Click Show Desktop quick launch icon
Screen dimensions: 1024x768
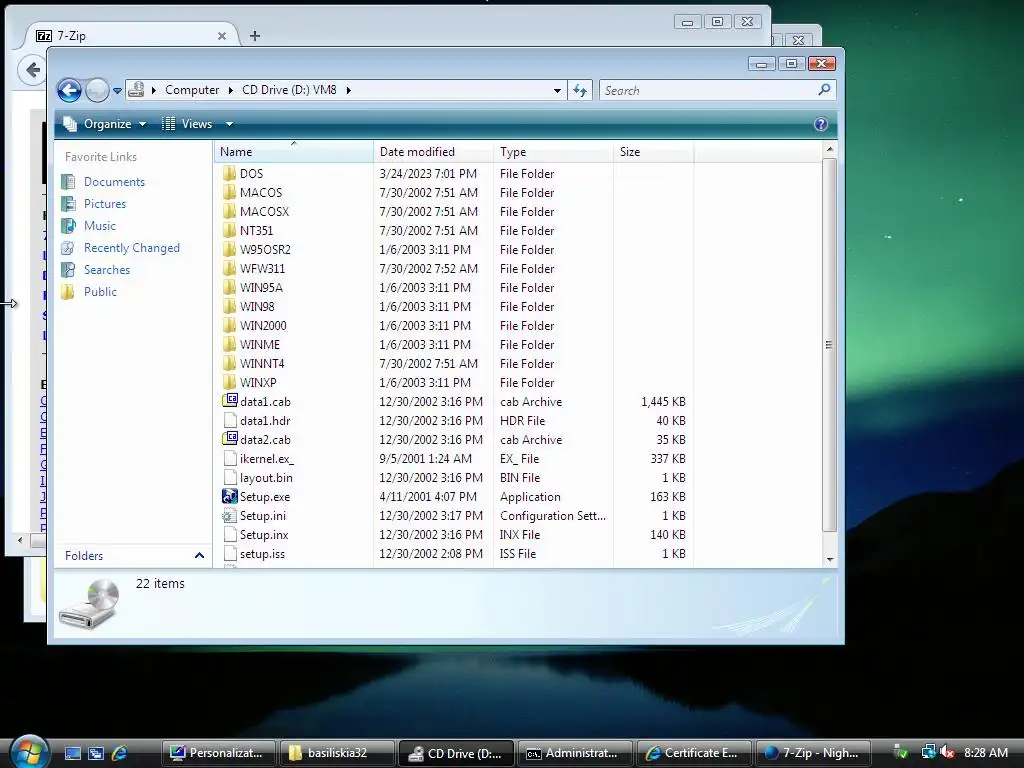click(x=72, y=753)
